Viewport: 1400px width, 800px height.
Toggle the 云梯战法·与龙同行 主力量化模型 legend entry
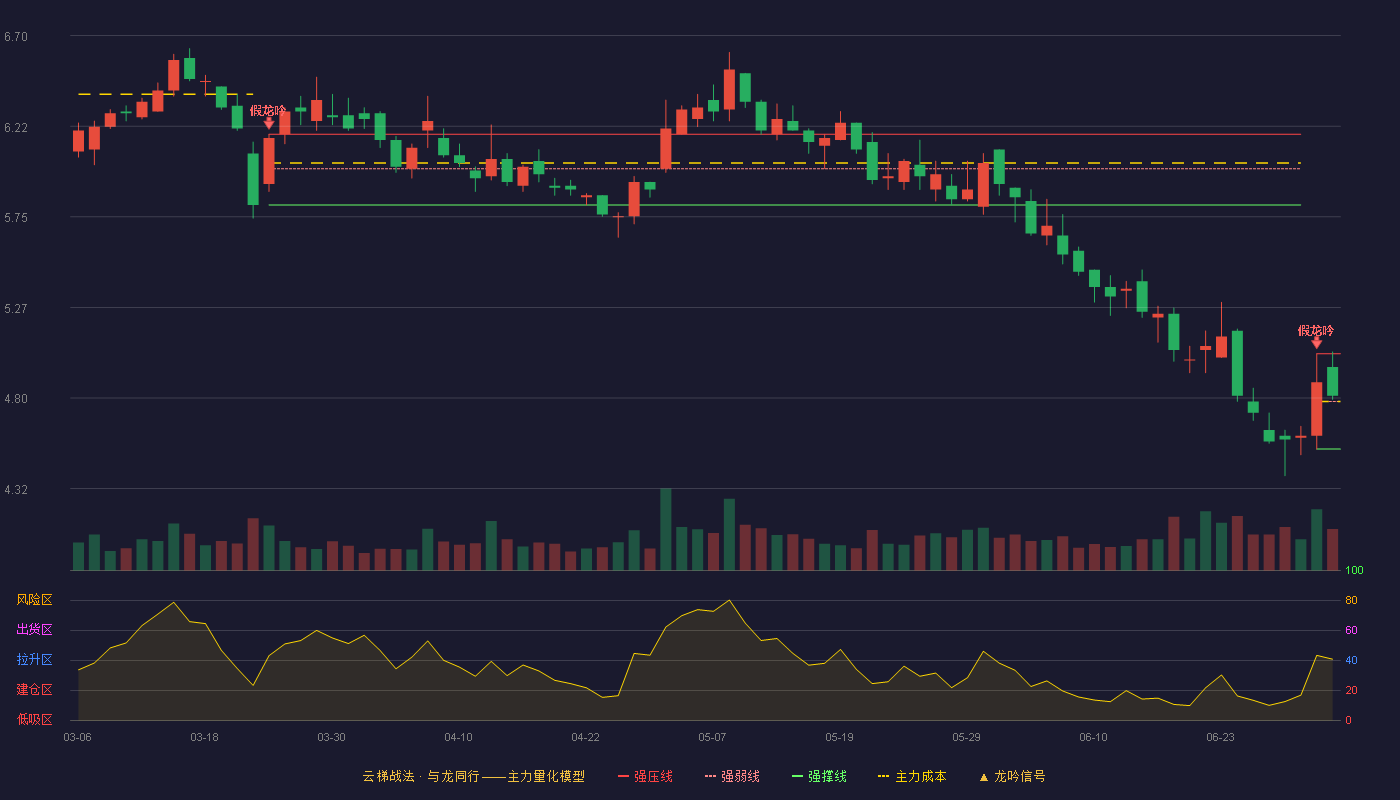tap(473, 776)
